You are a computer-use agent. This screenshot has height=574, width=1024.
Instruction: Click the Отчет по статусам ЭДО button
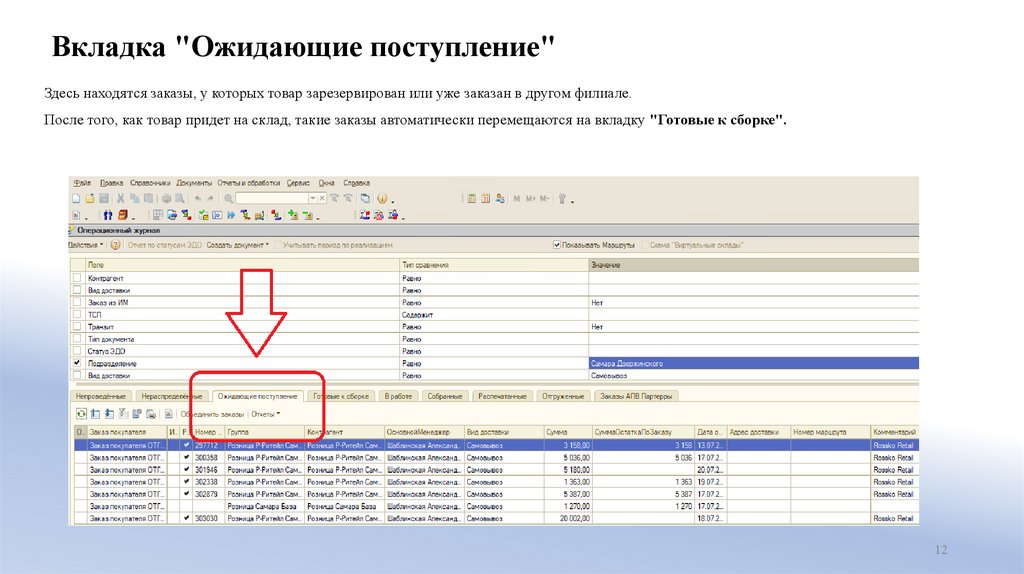click(165, 245)
